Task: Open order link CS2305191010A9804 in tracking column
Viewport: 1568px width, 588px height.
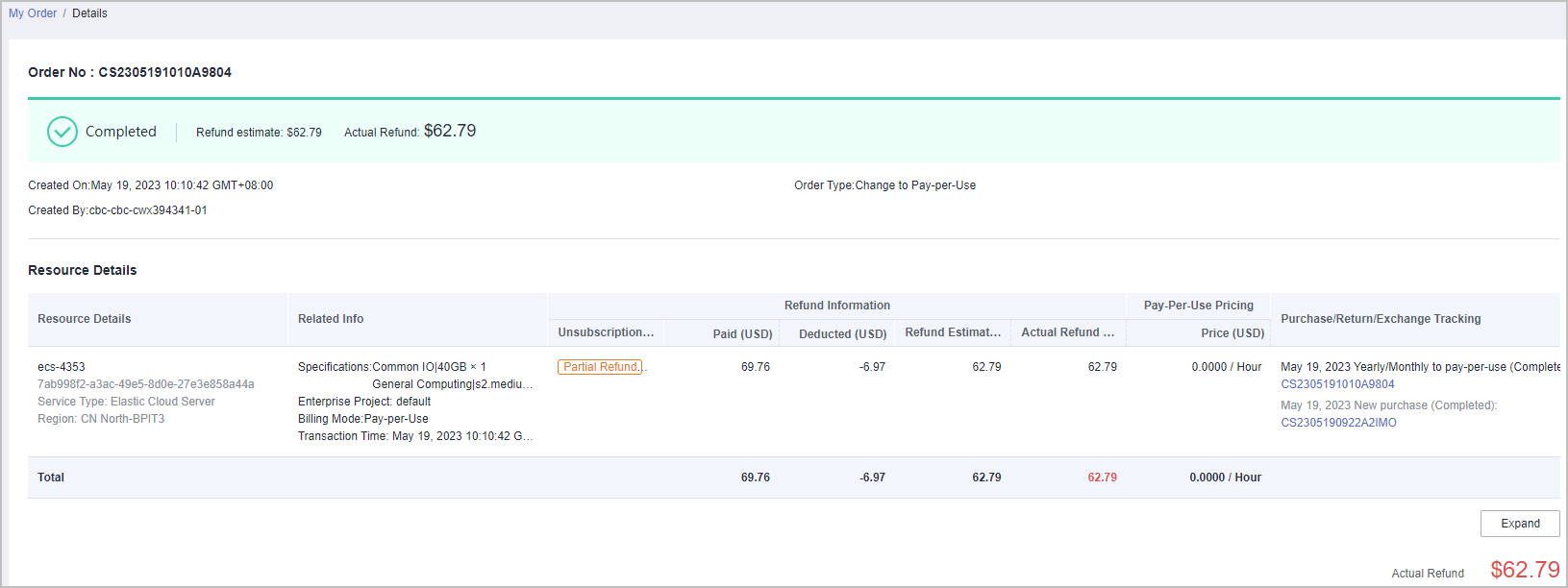Action: [x=1337, y=384]
